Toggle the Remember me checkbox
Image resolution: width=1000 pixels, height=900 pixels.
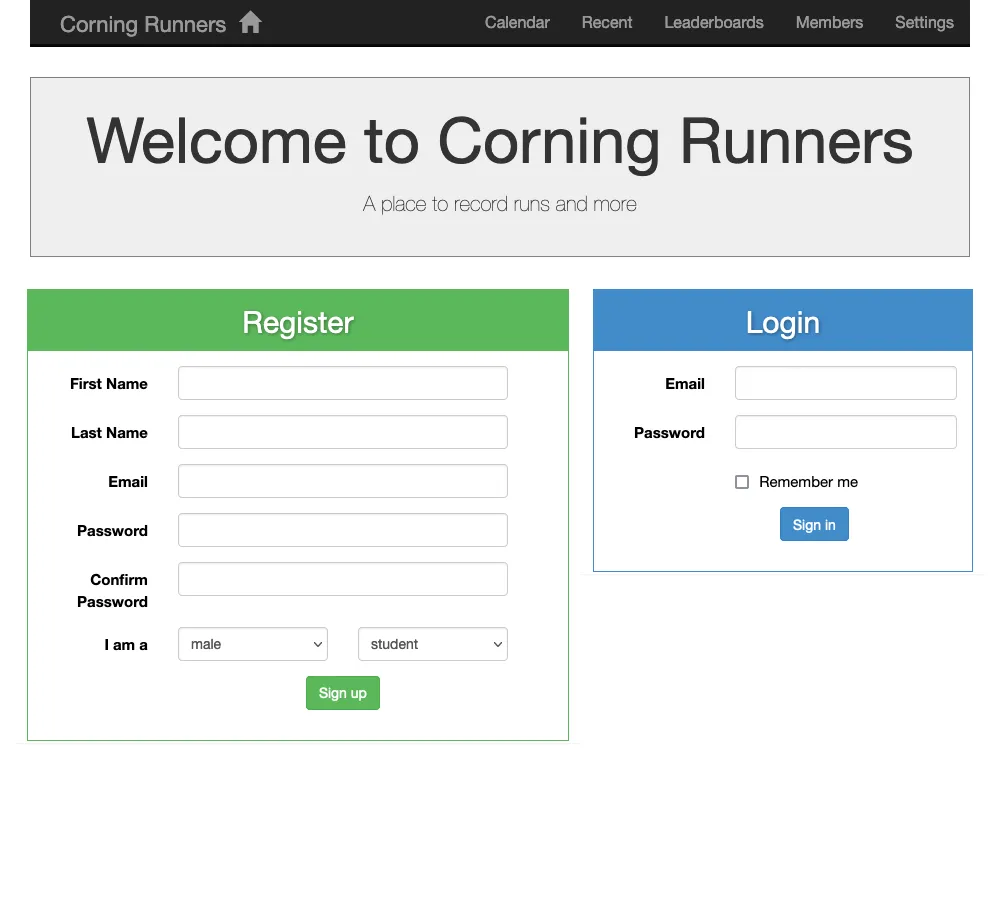742,482
